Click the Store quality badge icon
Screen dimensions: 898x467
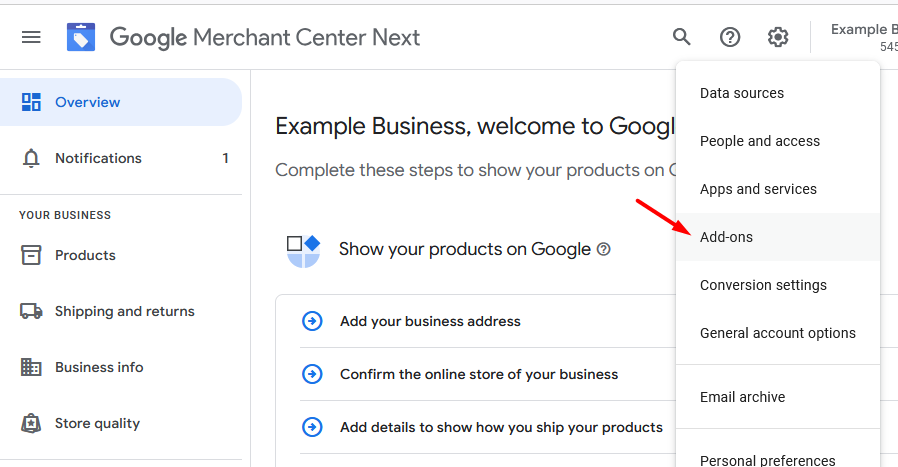click(x=31, y=423)
